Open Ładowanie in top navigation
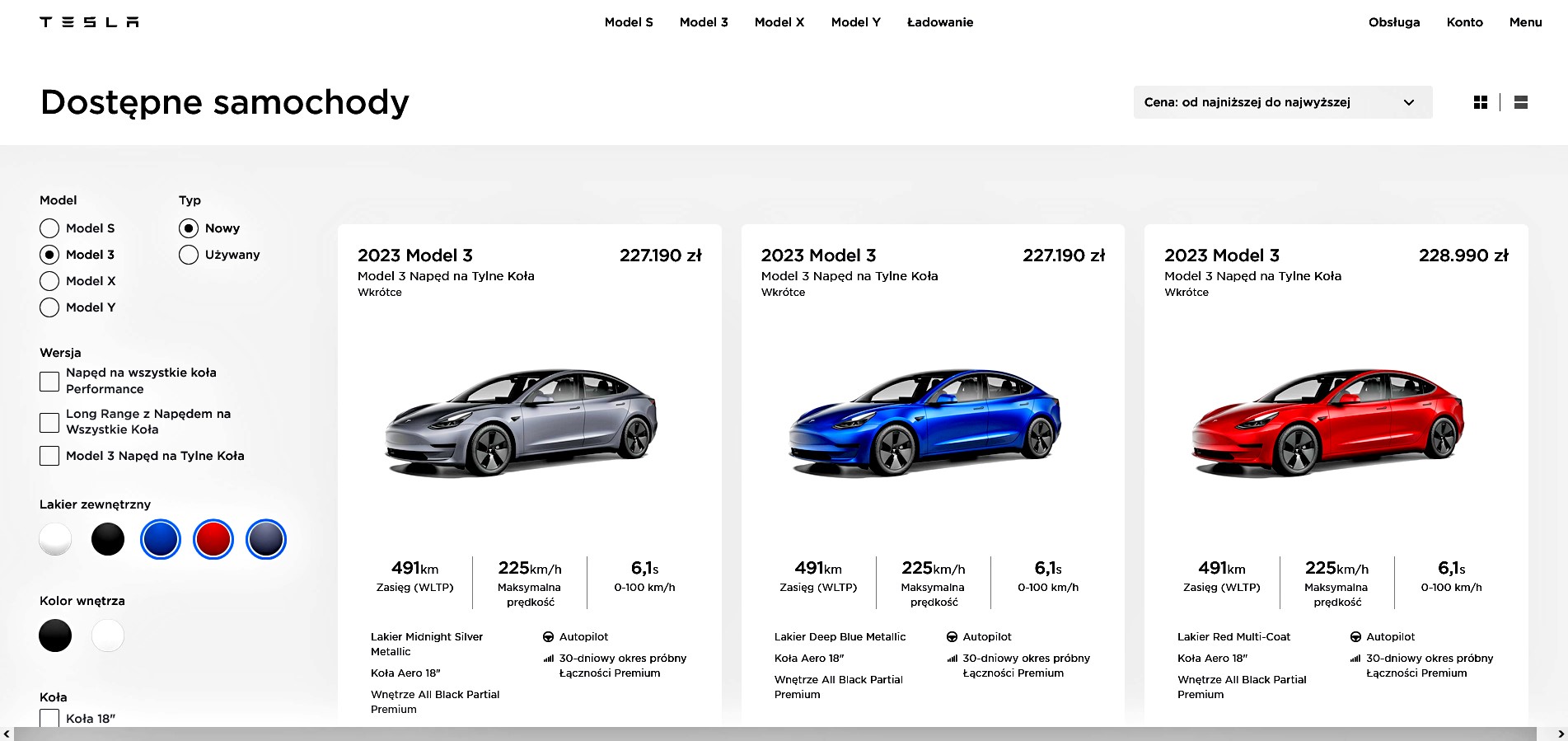 (940, 22)
